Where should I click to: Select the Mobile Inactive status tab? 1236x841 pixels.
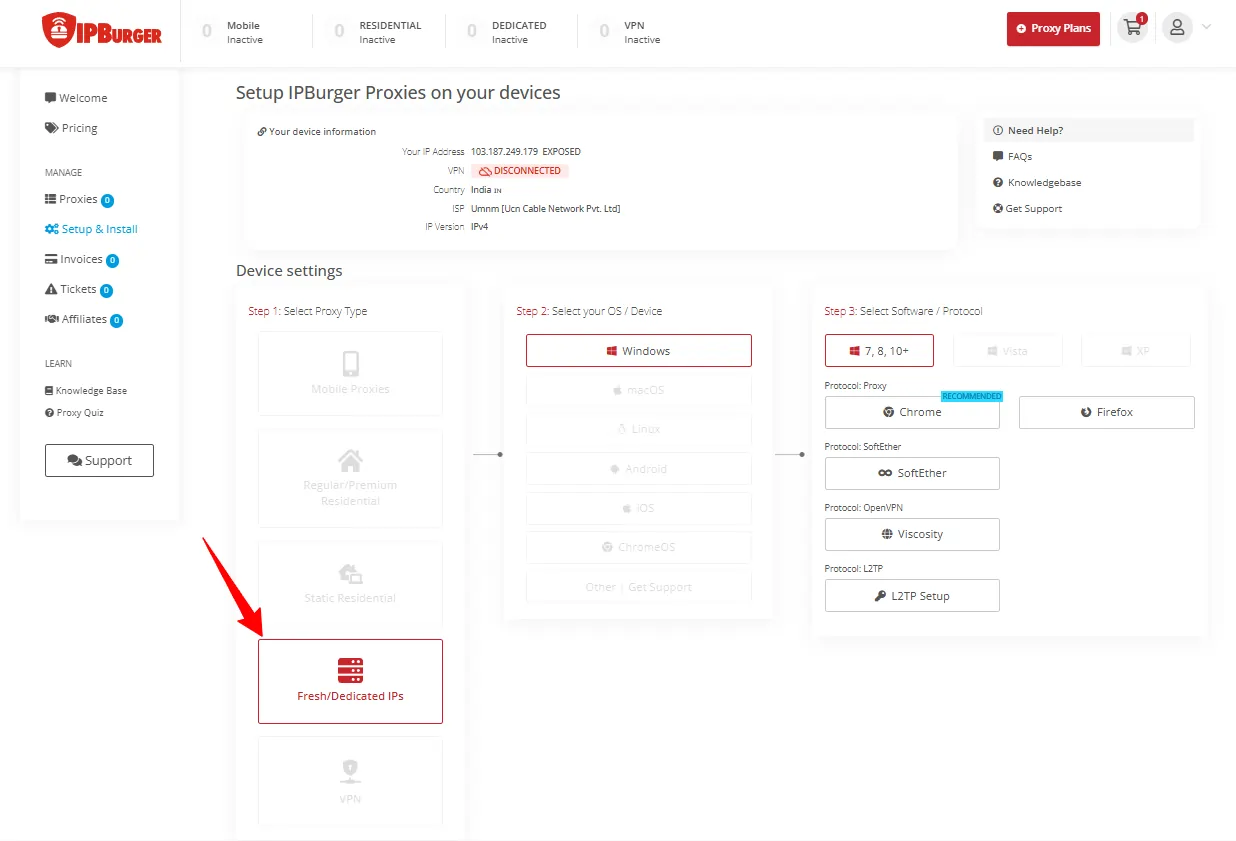point(233,32)
